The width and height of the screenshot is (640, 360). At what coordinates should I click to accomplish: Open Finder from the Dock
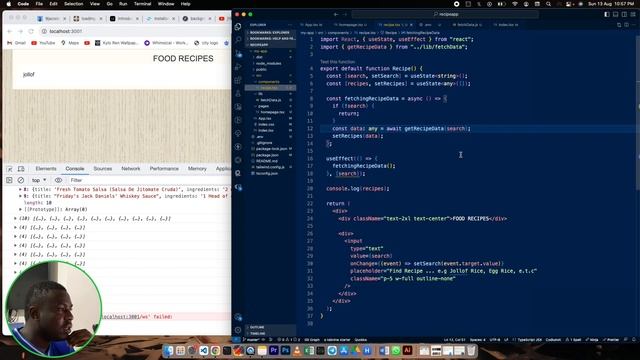(169, 351)
